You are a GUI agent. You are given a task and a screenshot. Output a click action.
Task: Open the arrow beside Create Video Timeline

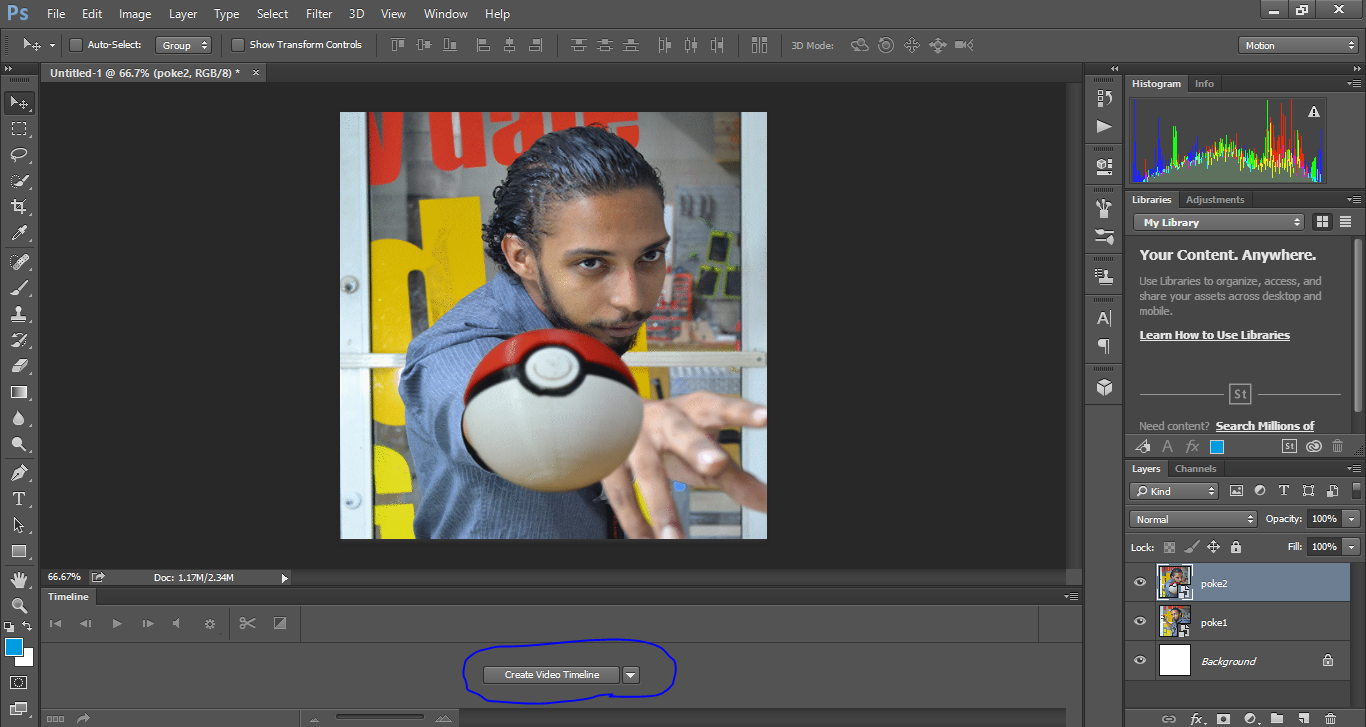(x=630, y=675)
